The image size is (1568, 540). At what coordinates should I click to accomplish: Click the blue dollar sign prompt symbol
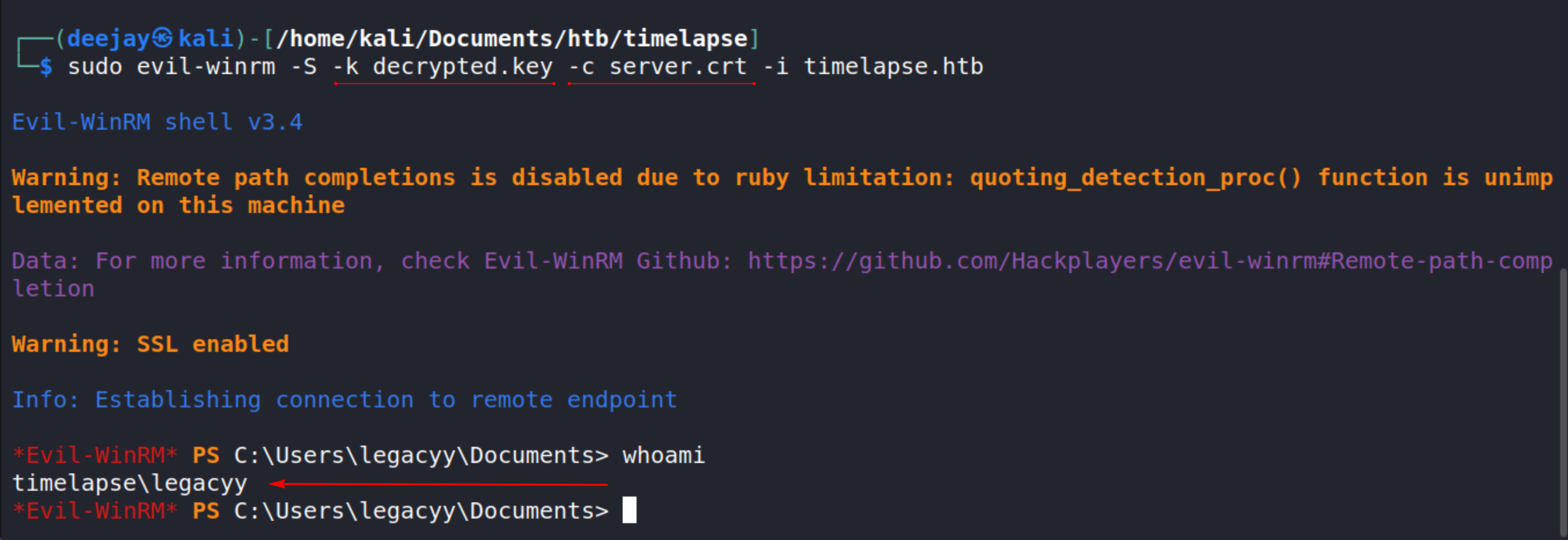(x=46, y=66)
